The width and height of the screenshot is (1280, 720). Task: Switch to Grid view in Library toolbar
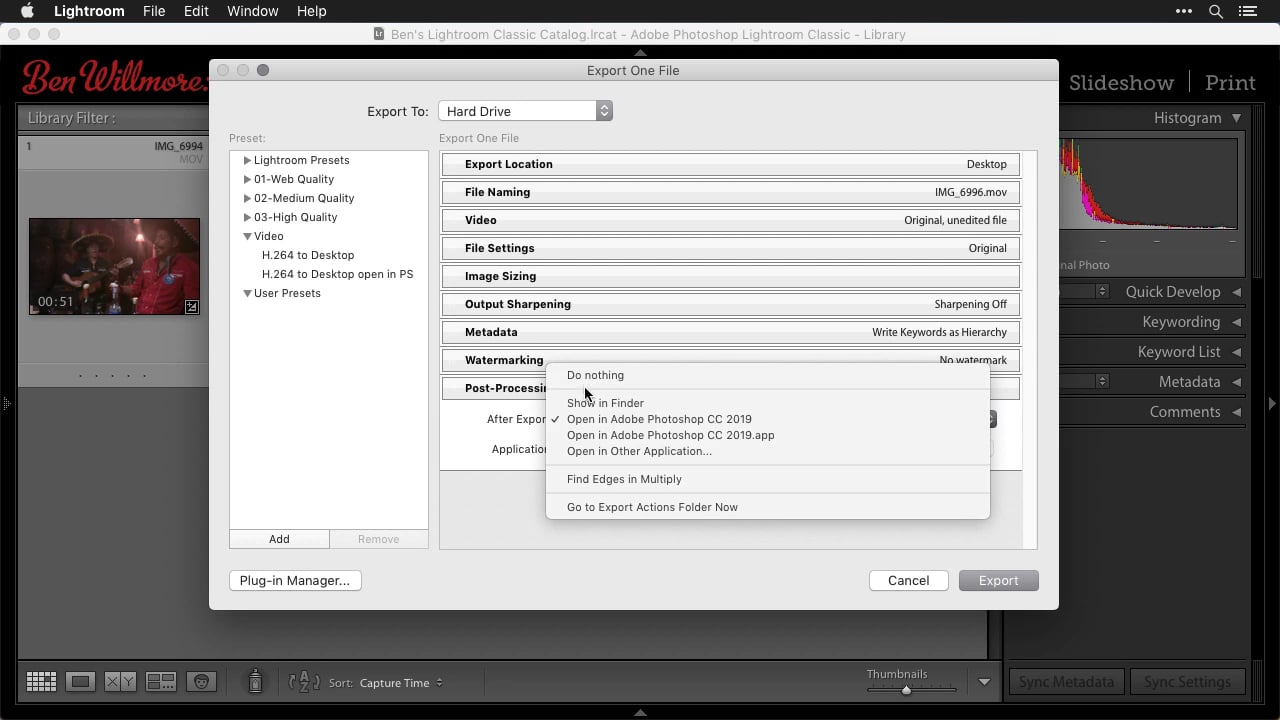click(x=41, y=682)
